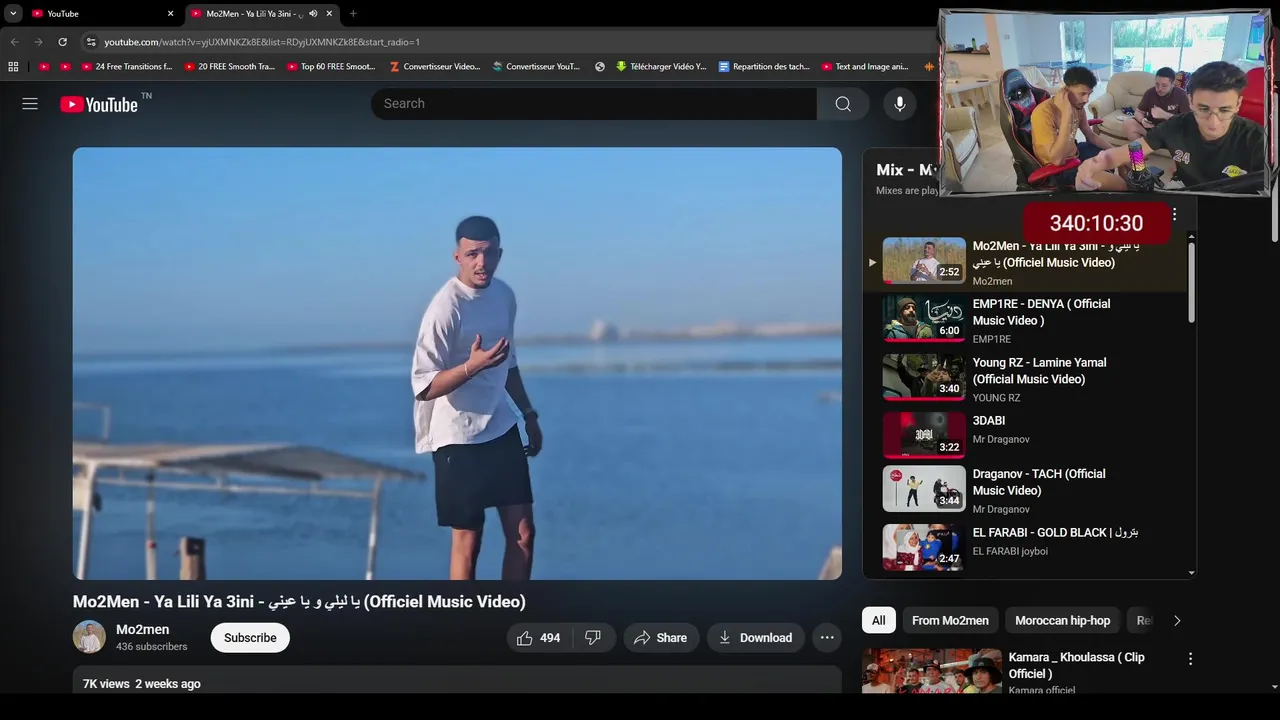Open Text and Image ani bookmark
The image size is (1280, 720).
coord(865,67)
